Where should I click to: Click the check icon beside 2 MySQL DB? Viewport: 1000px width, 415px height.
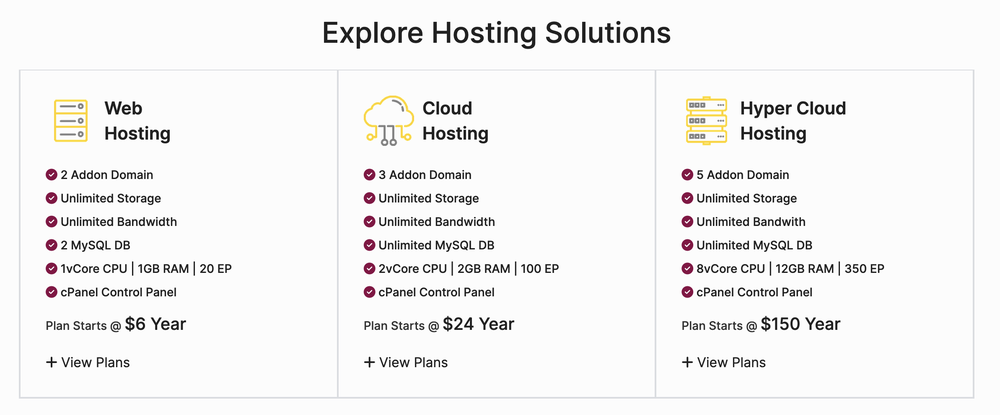pos(52,245)
